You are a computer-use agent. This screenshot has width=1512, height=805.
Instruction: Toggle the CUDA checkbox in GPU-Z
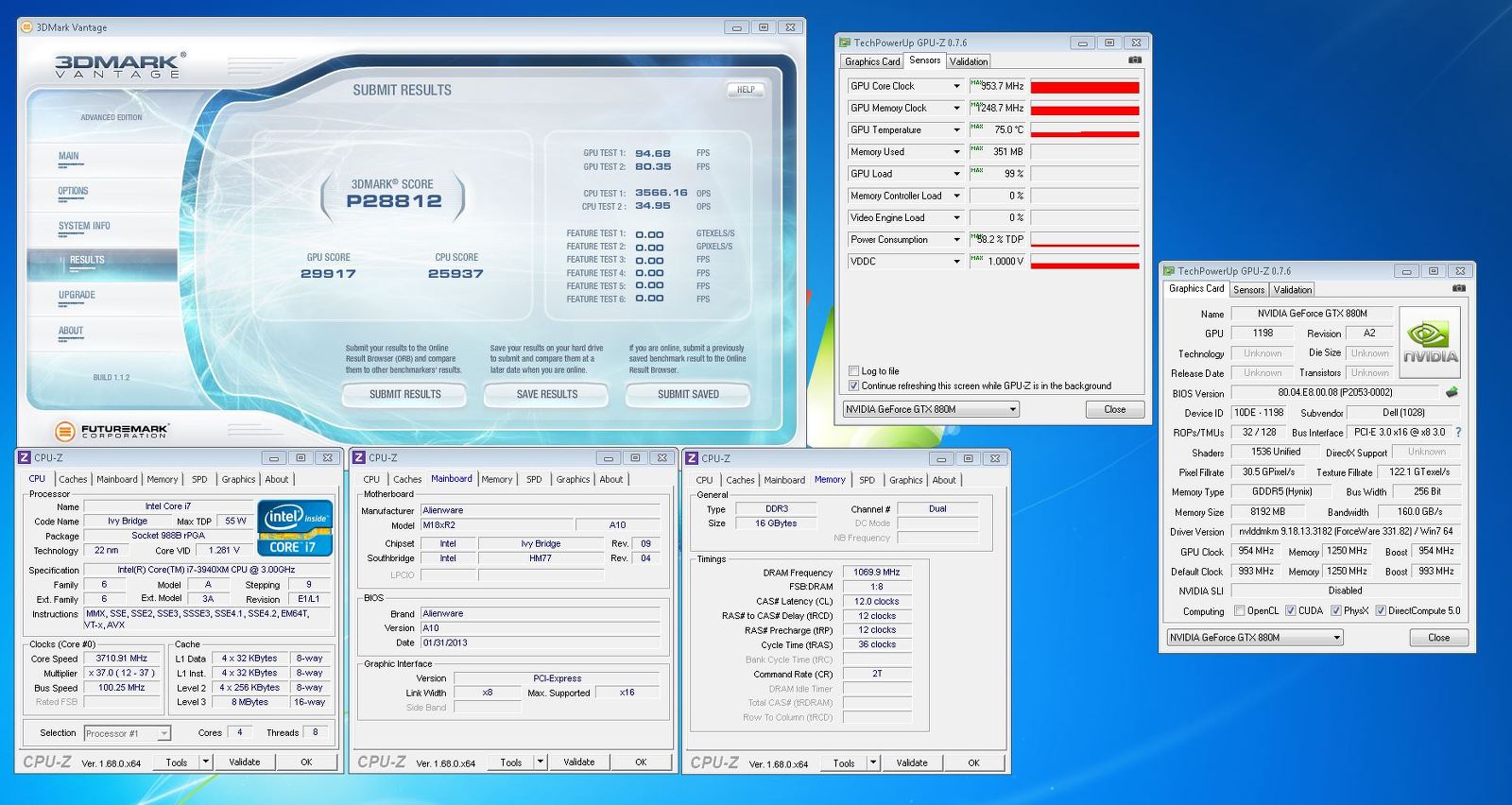(1291, 610)
